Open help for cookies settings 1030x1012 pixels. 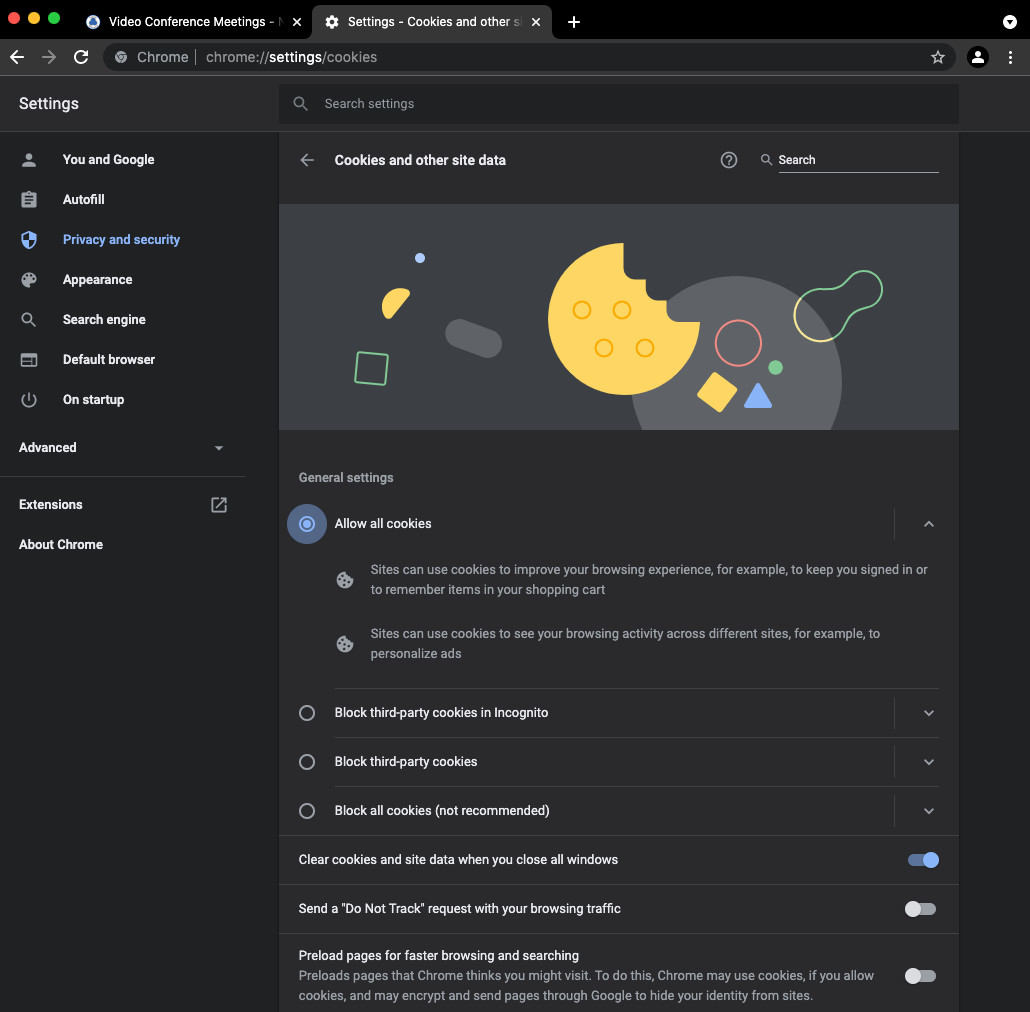(x=728, y=160)
